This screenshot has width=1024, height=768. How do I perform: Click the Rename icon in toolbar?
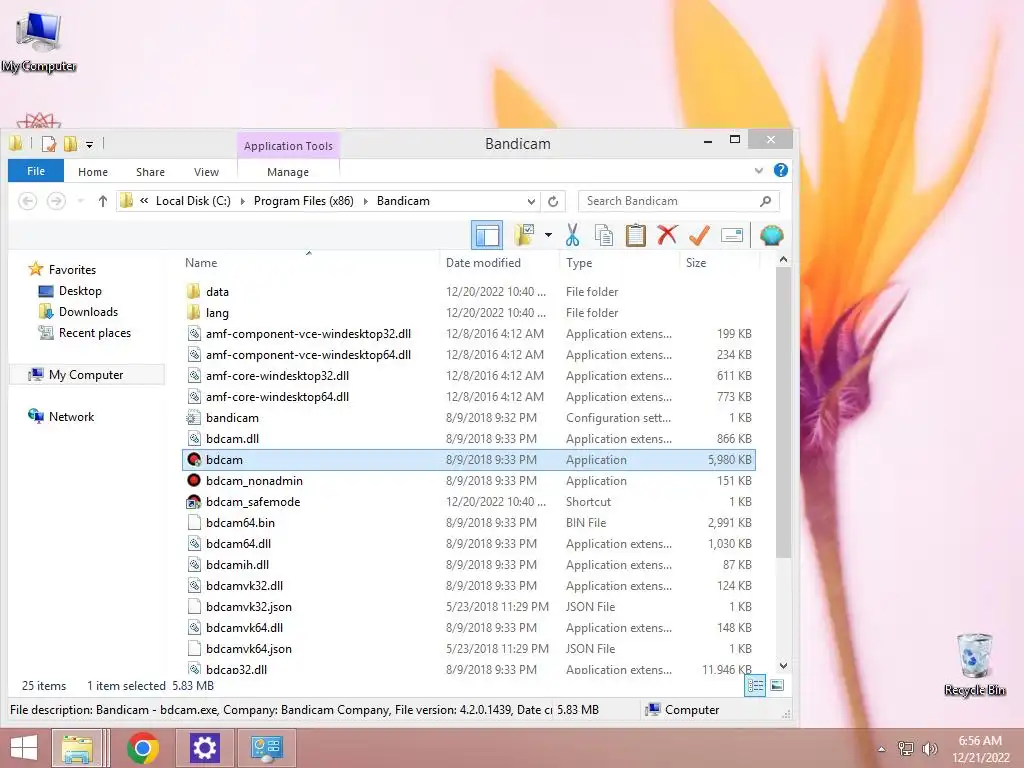point(731,235)
